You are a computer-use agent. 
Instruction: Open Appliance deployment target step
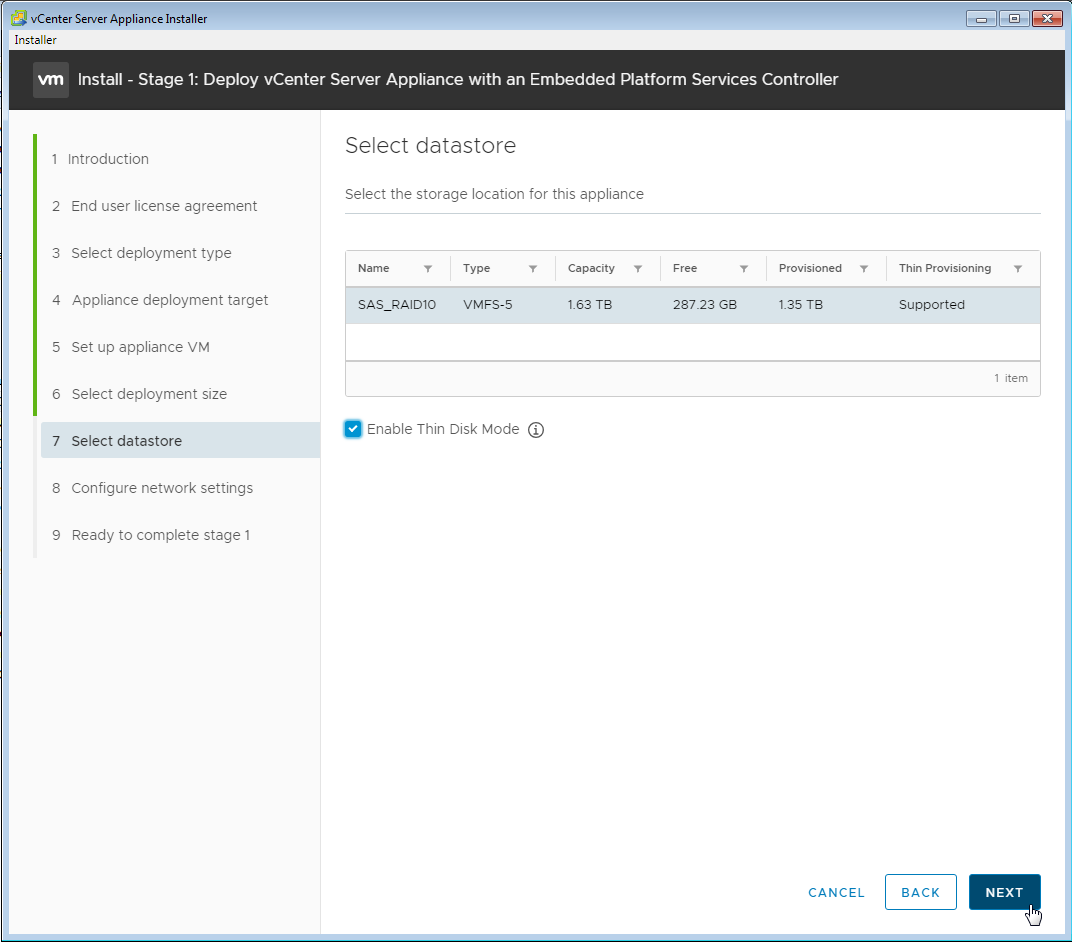pyautogui.click(x=169, y=300)
